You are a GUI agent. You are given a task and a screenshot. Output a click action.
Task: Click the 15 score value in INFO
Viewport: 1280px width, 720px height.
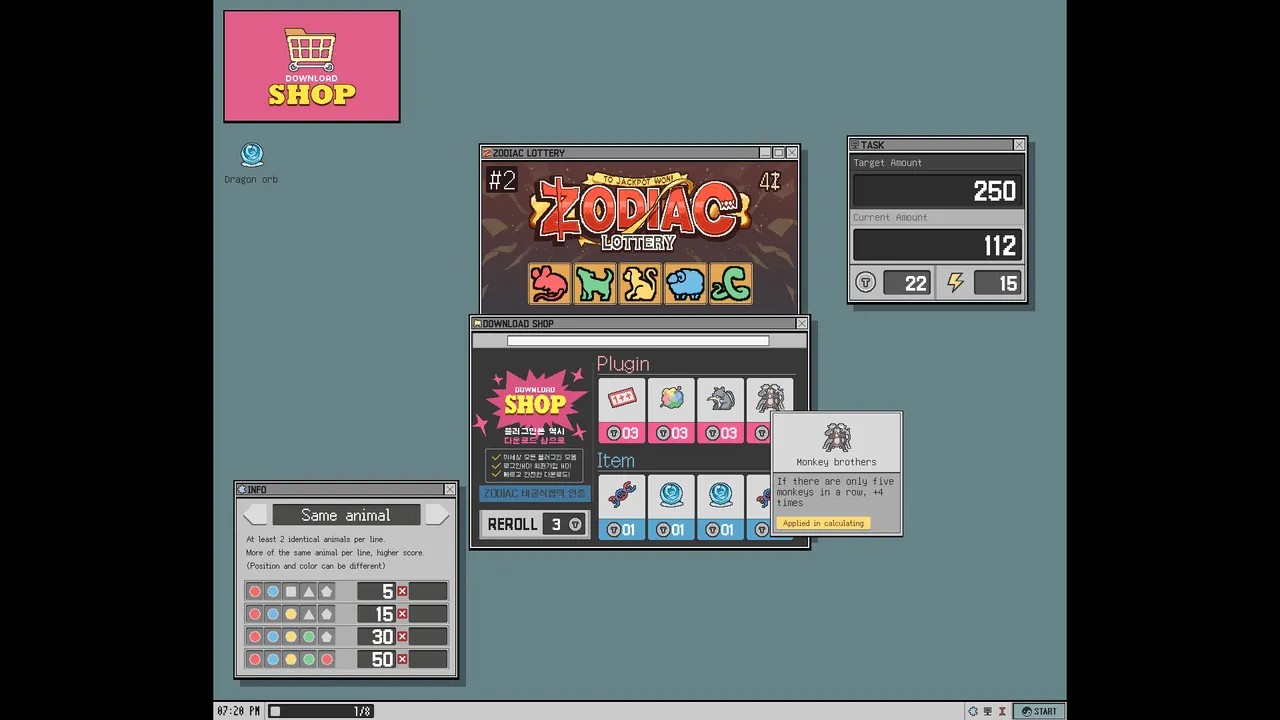coord(376,614)
